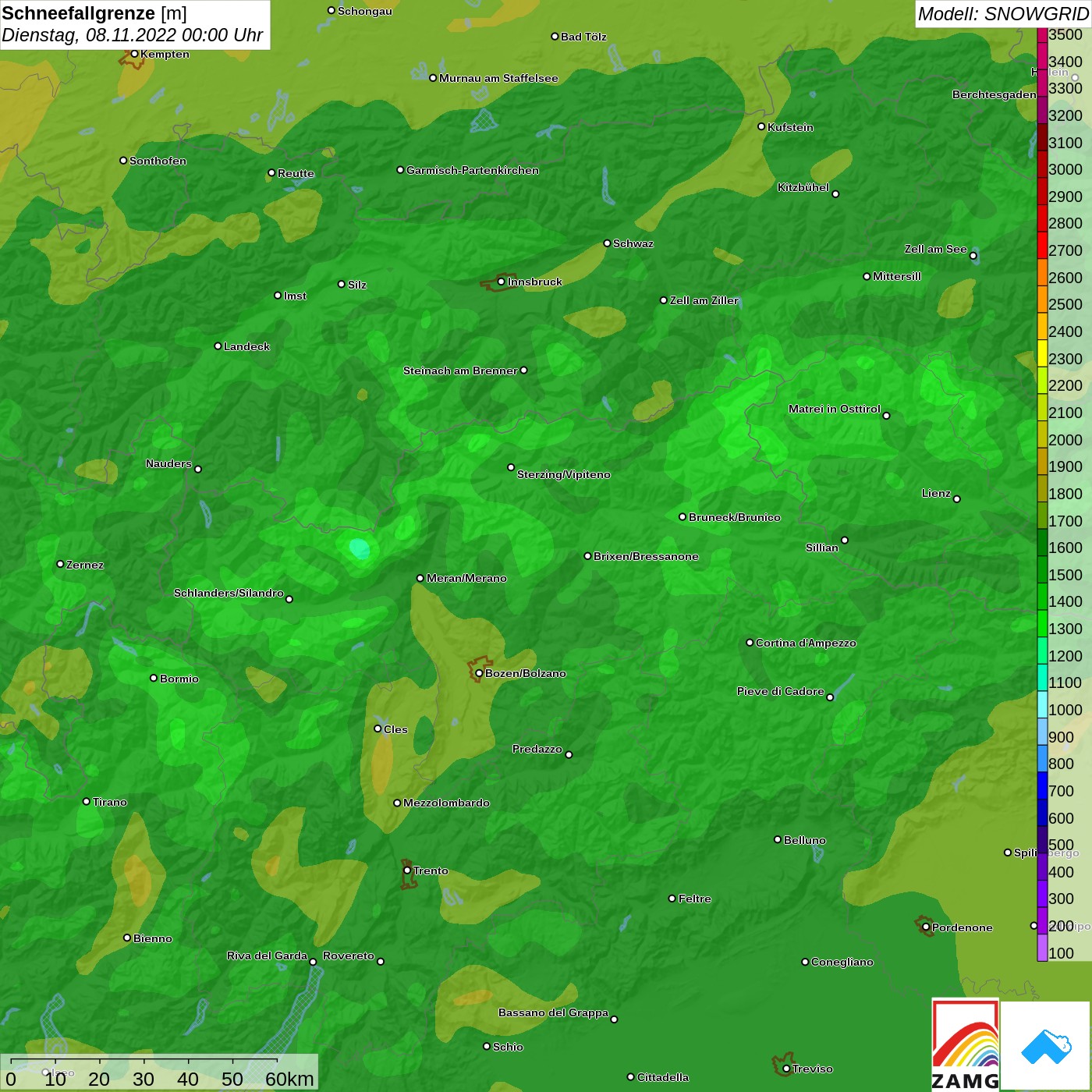
Task: Click the 'Bruneck/Brunico' label
Action: coord(735,517)
